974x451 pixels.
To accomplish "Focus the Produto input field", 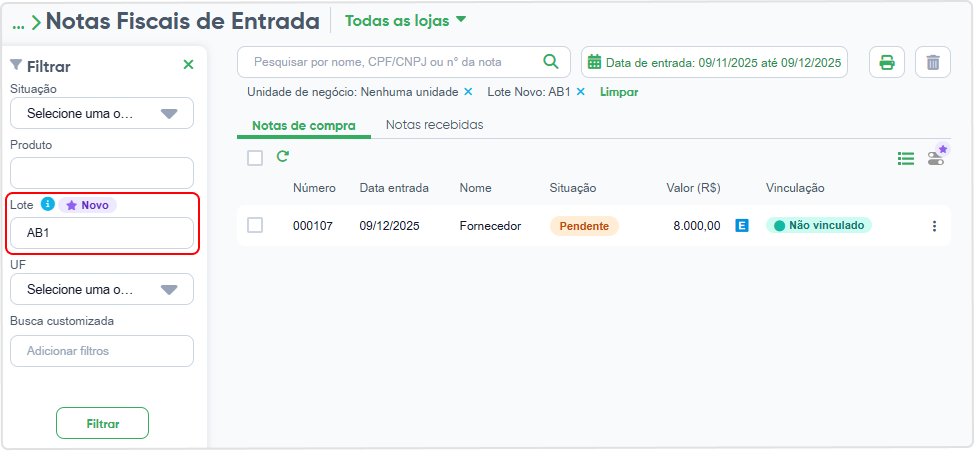I will click(x=102, y=173).
